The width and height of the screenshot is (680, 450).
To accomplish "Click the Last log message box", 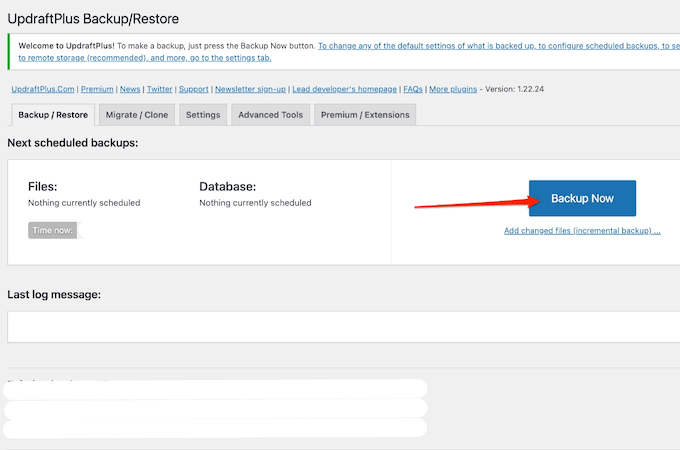I will pyautogui.click(x=343, y=326).
